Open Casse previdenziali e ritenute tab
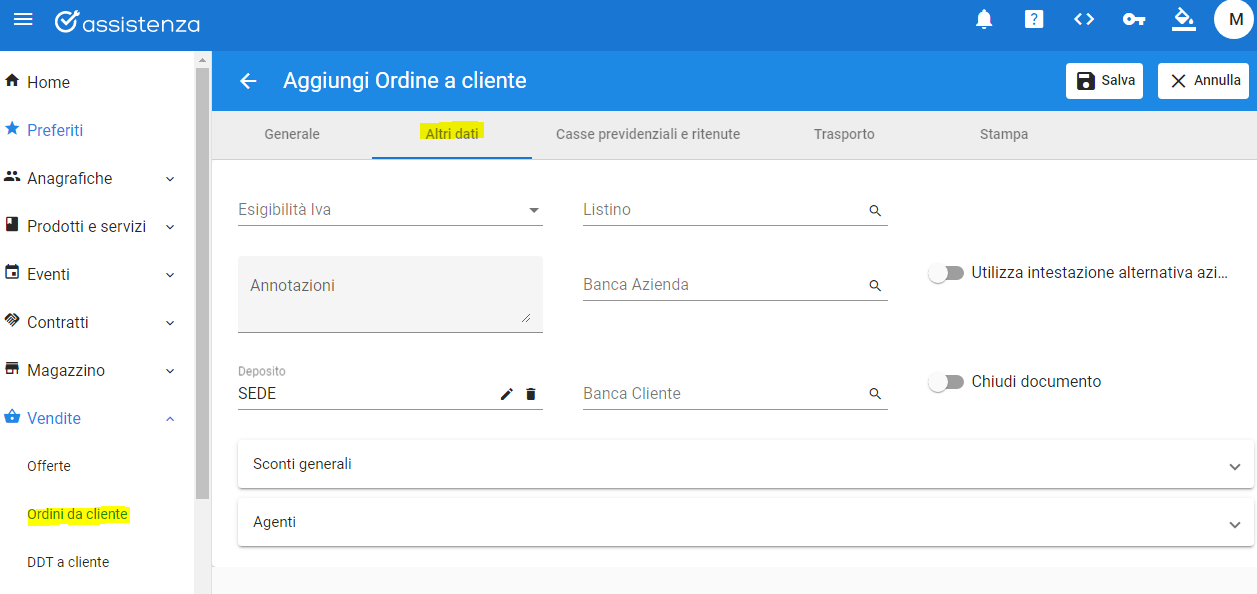The height and width of the screenshot is (594, 1257). pos(648,134)
